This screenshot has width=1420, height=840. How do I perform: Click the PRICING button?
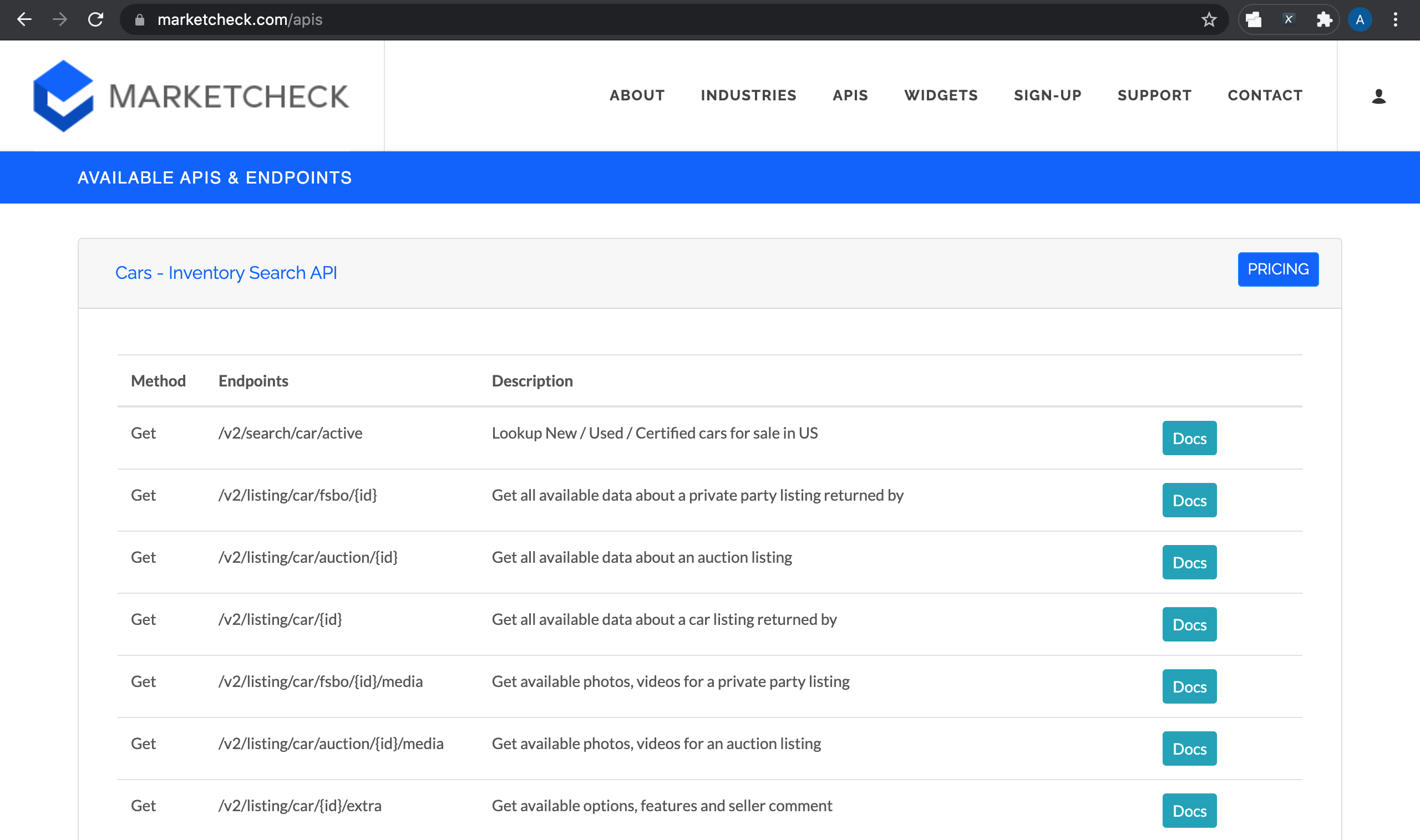[1278, 269]
